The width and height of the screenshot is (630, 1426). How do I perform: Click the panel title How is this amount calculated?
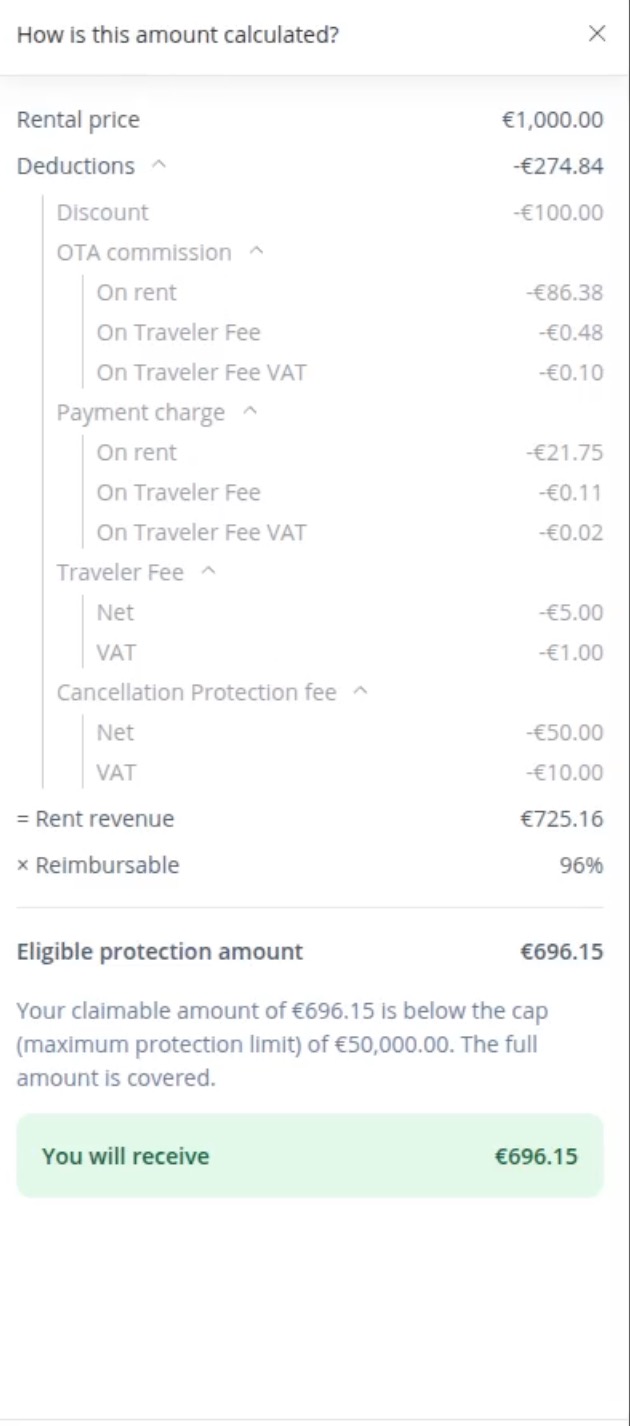178,35
